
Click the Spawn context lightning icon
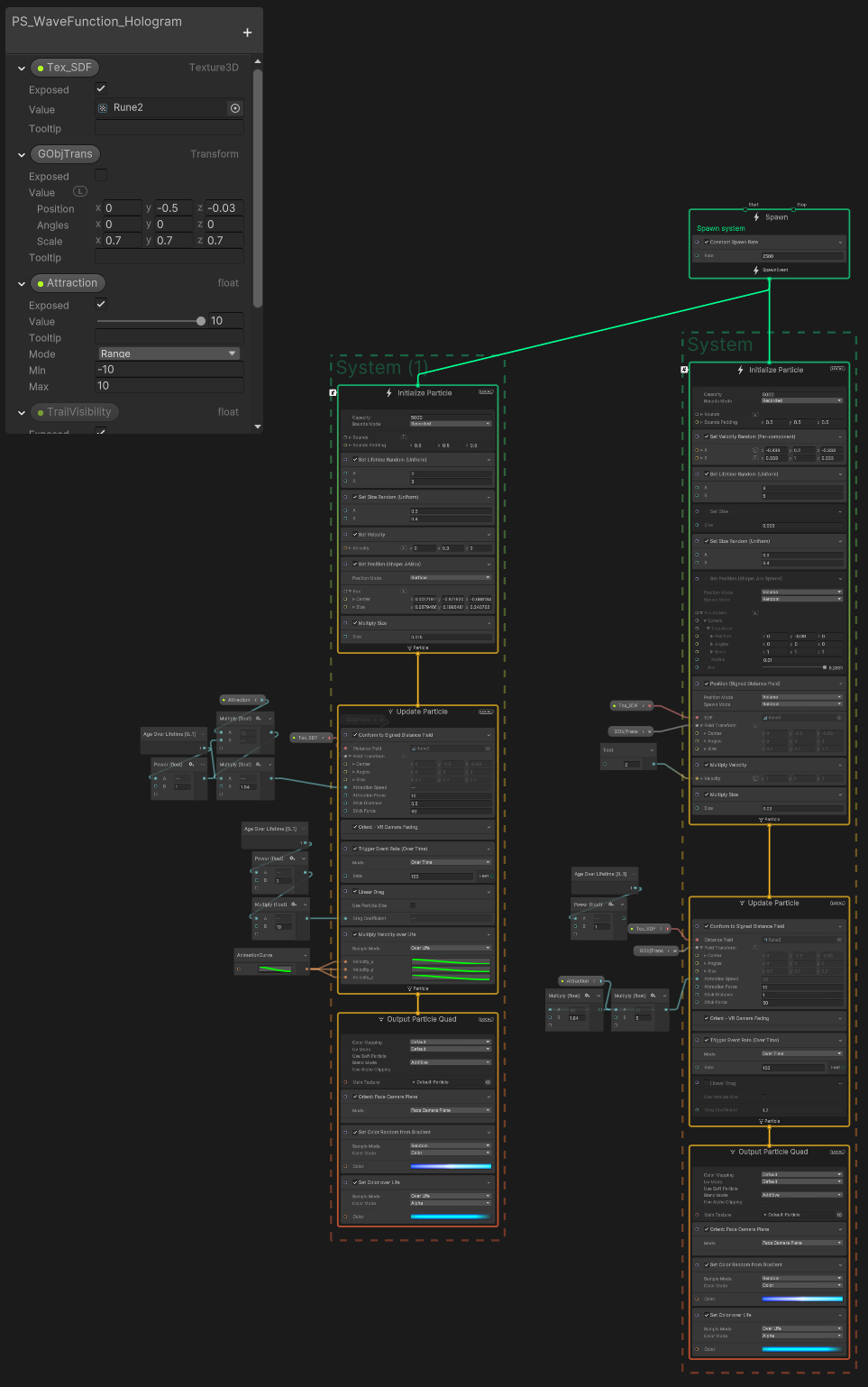(756, 217)
